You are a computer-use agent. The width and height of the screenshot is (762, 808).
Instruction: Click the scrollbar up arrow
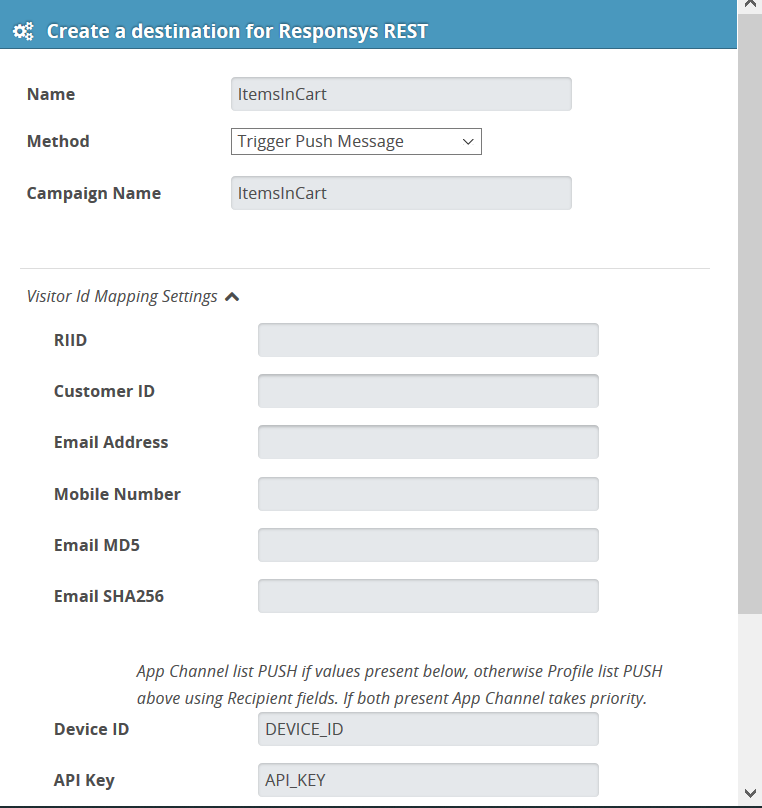[750, 5]
